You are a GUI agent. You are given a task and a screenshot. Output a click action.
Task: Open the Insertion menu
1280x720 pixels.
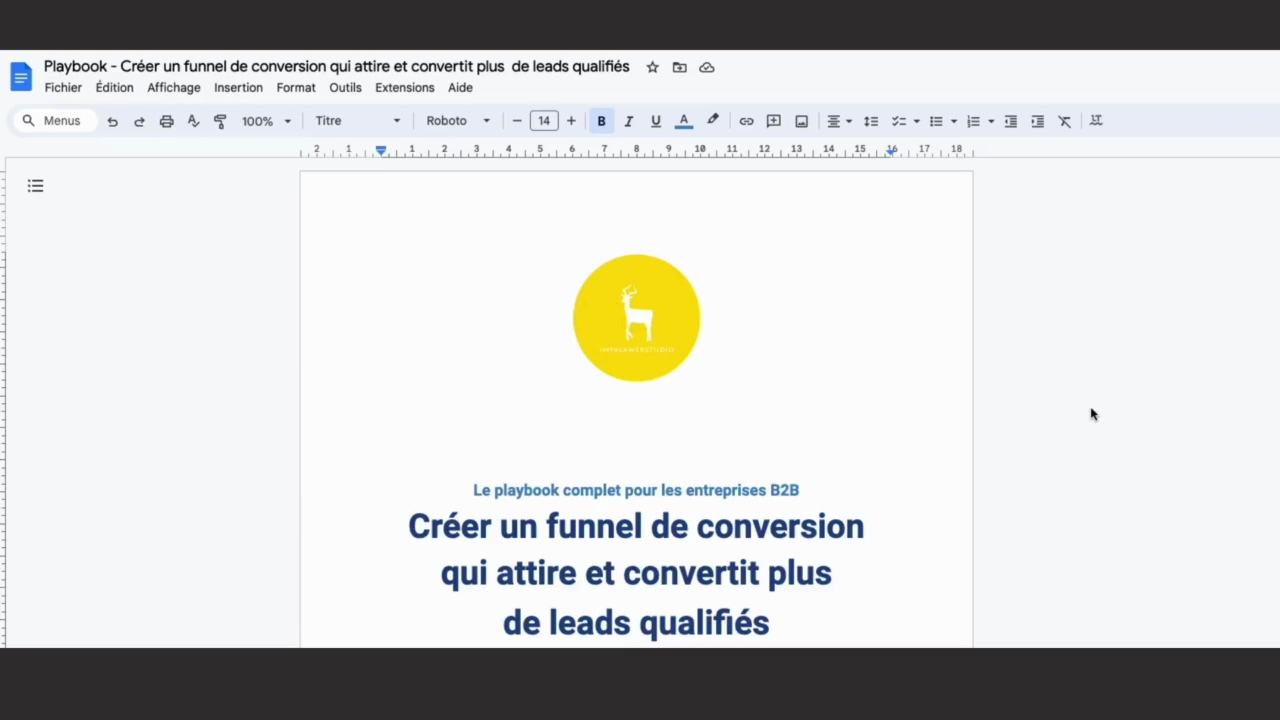[238, 88]
